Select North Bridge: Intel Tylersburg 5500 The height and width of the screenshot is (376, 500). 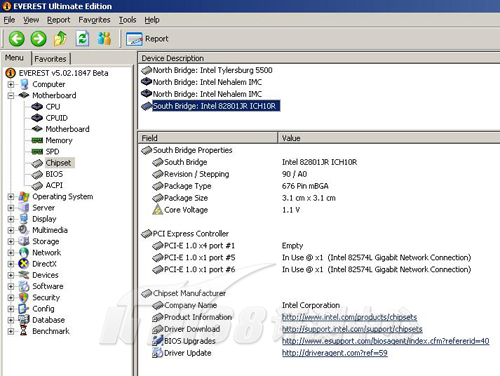click(212, 70)
